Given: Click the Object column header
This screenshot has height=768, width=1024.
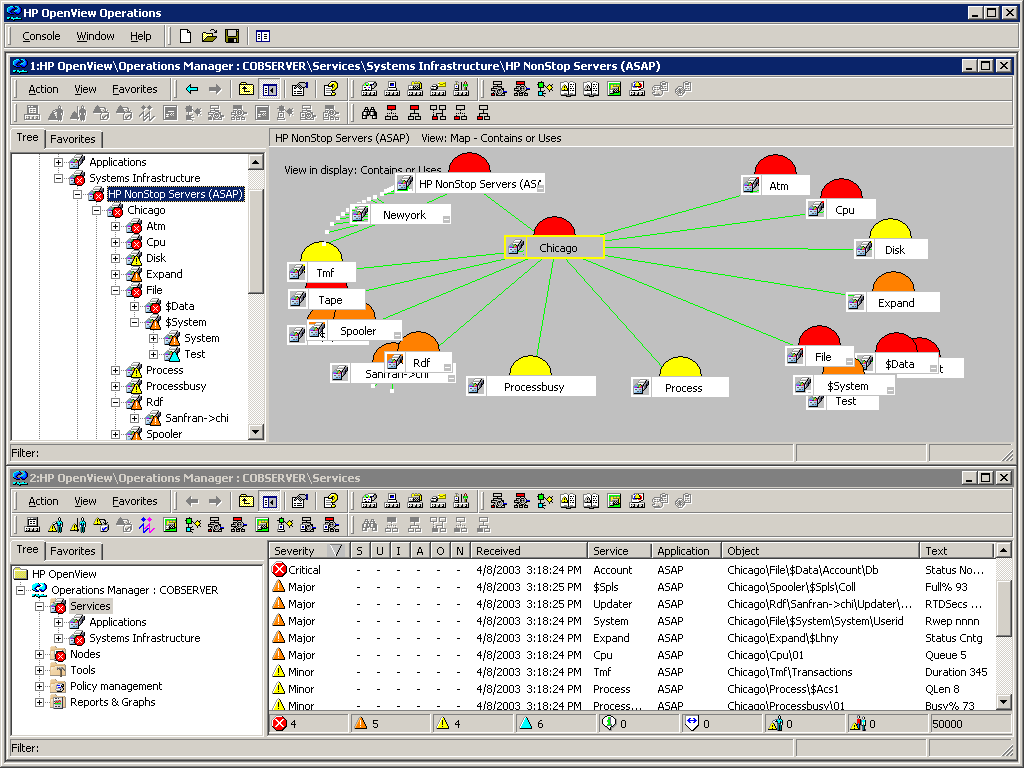Looking at the screenshot, I should [821, 551].
